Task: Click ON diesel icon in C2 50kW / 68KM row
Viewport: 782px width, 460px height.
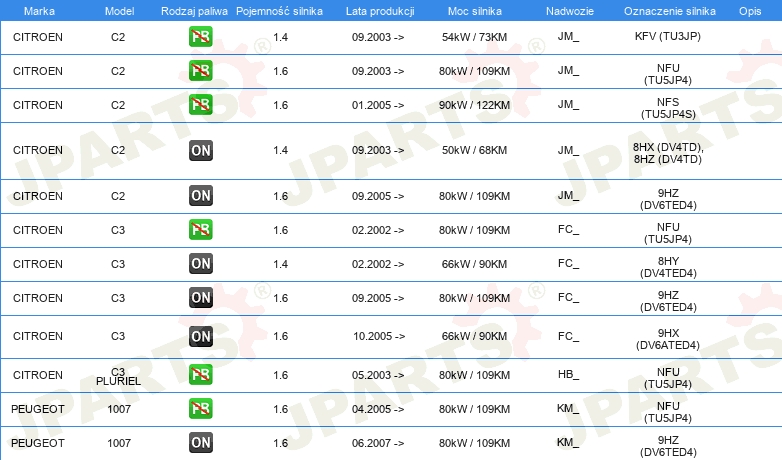Action: (x=200, y=150)
